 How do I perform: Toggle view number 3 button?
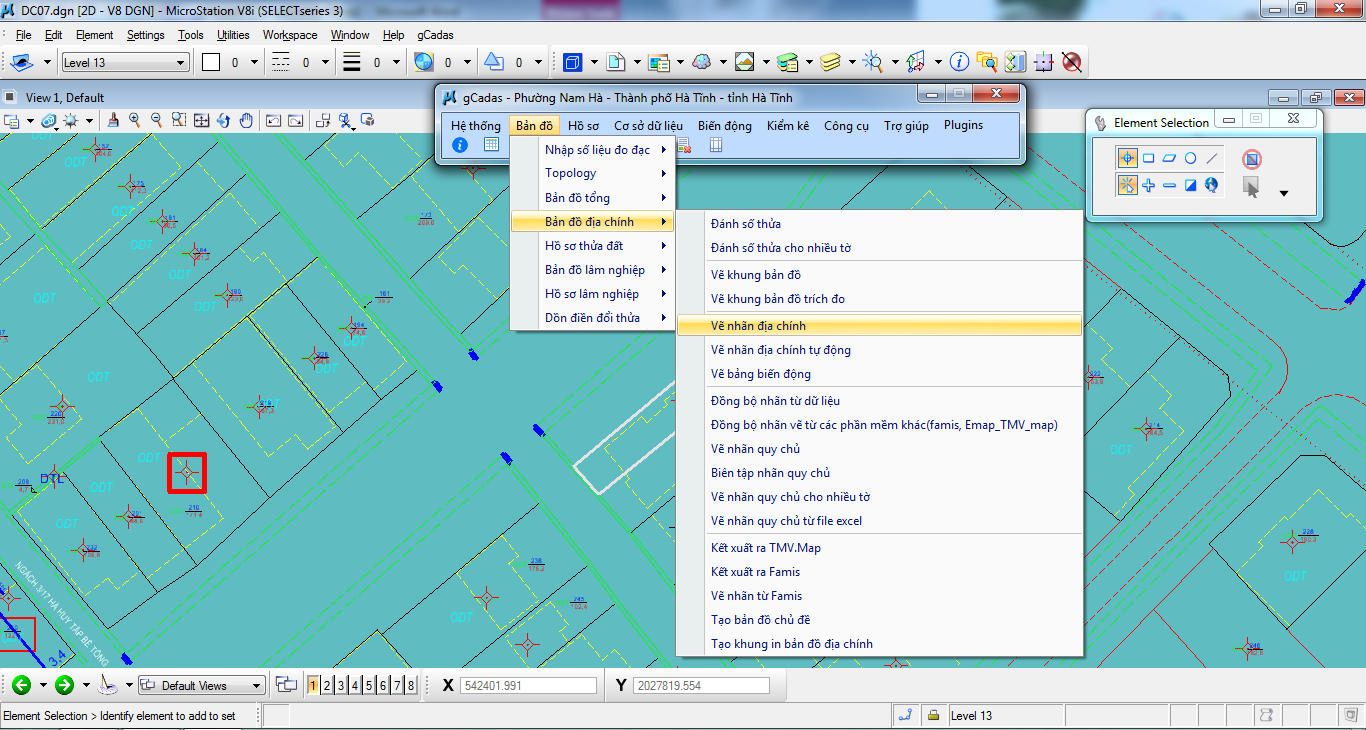click(341, 685)
